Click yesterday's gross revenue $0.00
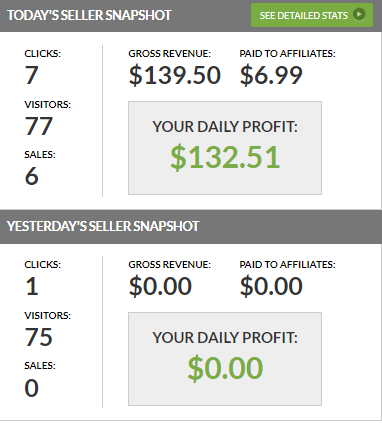This screenshot has width=382, height=423. click(160, 286)
